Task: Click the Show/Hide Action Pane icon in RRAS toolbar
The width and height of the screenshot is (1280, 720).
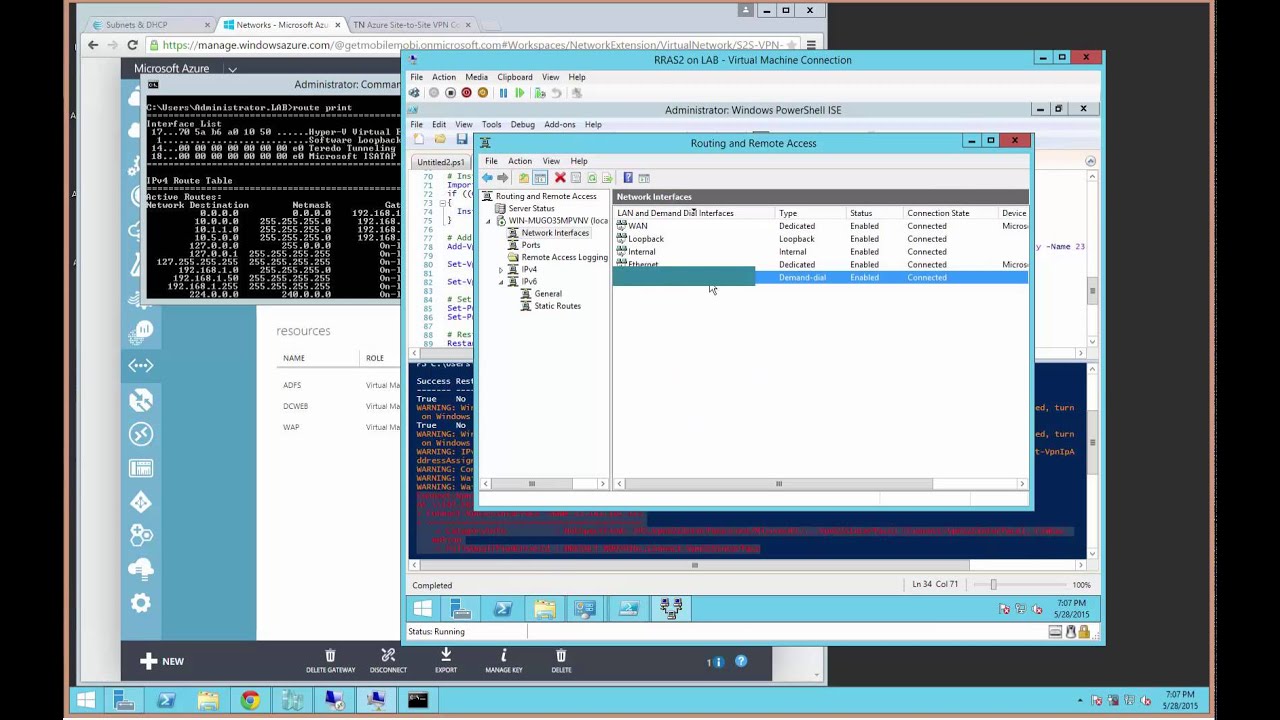Action: pos(644,178)
